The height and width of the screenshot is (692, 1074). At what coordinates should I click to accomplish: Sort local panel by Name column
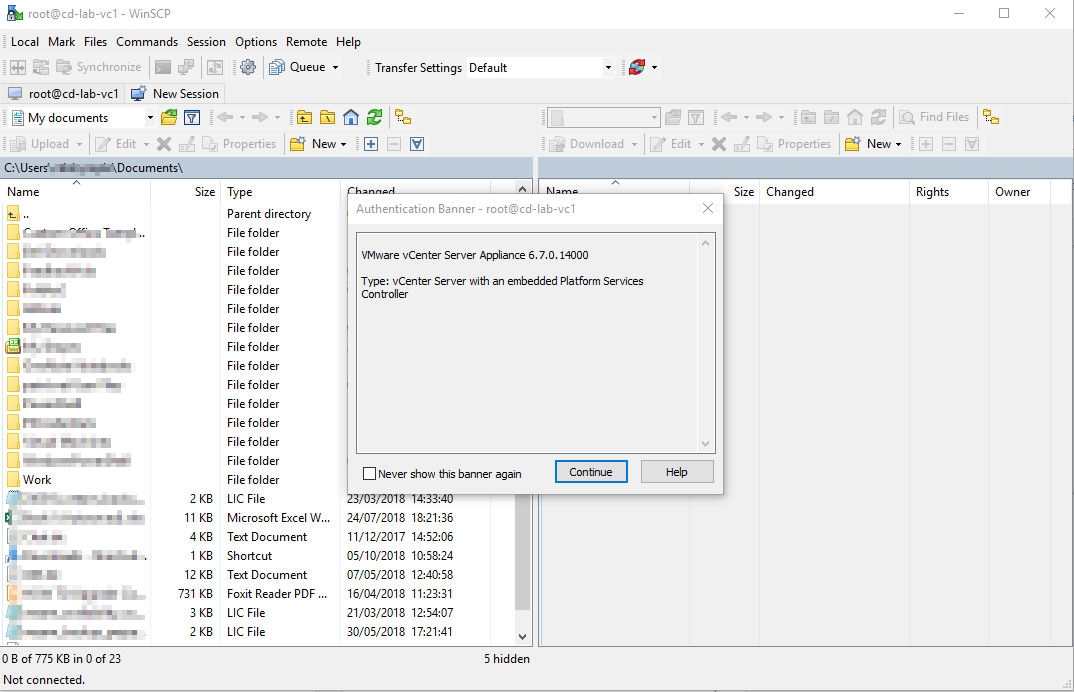75,192
